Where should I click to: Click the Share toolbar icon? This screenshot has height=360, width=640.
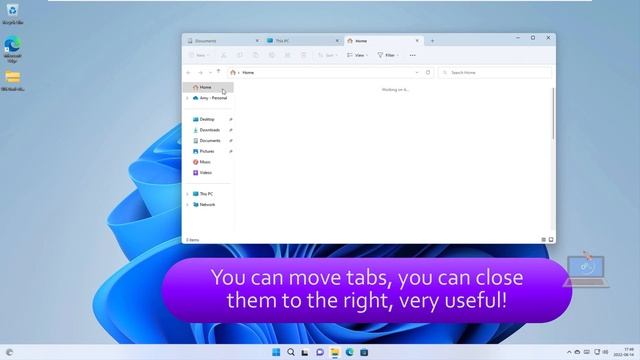[x=287, y=55]
